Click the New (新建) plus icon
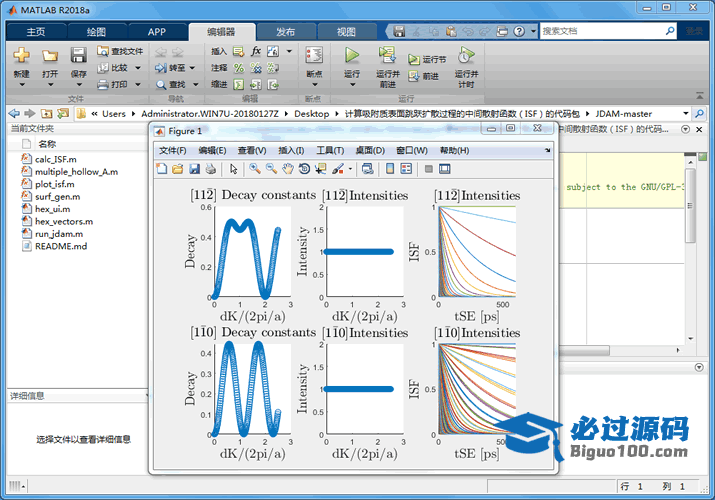 21,56
